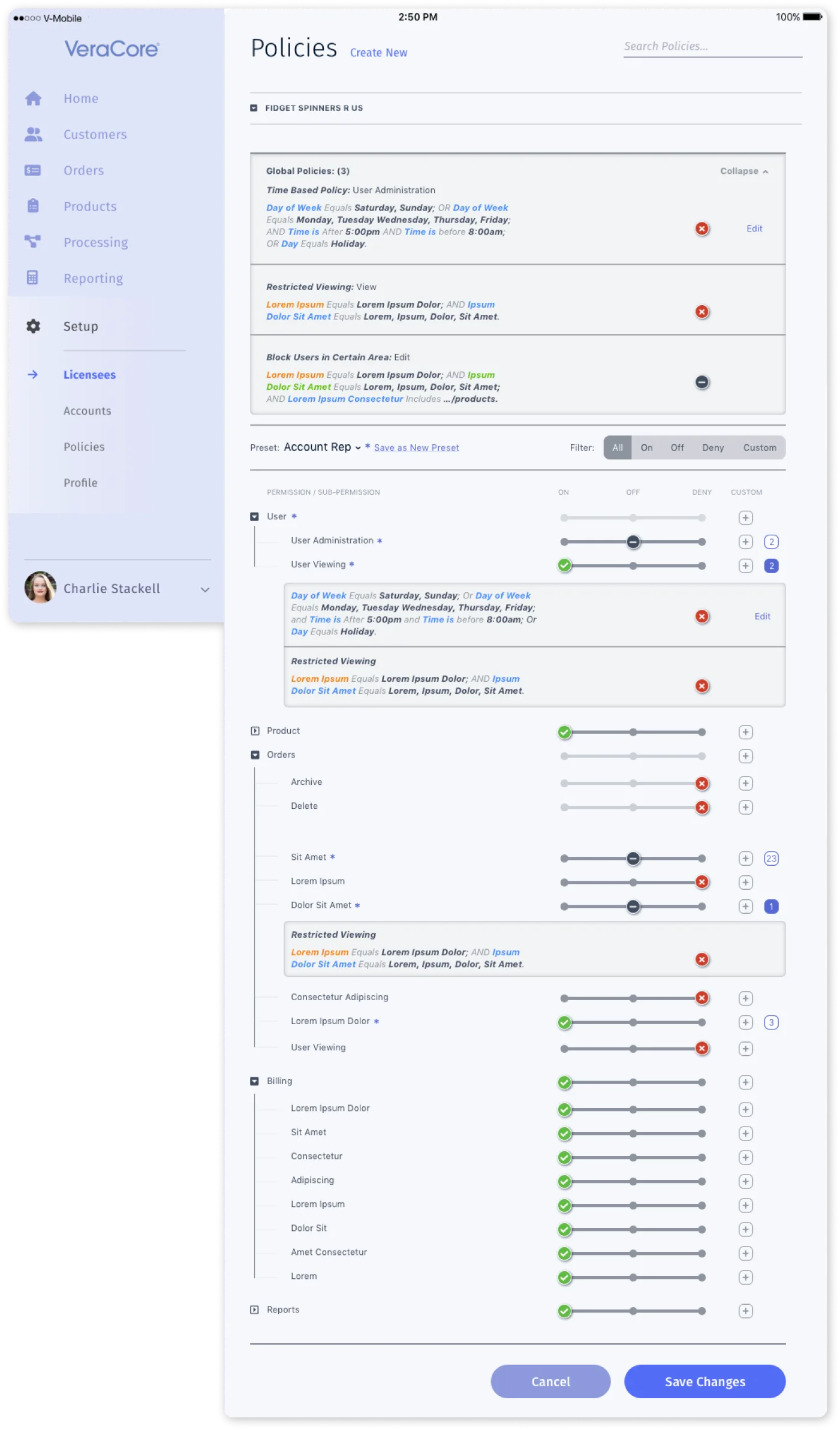
Task: Click Sit Amet slider middle handle
Action: click(633, 859)
